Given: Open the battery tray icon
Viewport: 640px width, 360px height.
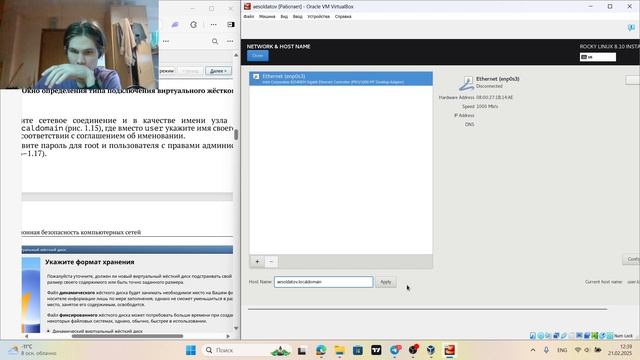Looking at the screenshot, I should [598, 350].
